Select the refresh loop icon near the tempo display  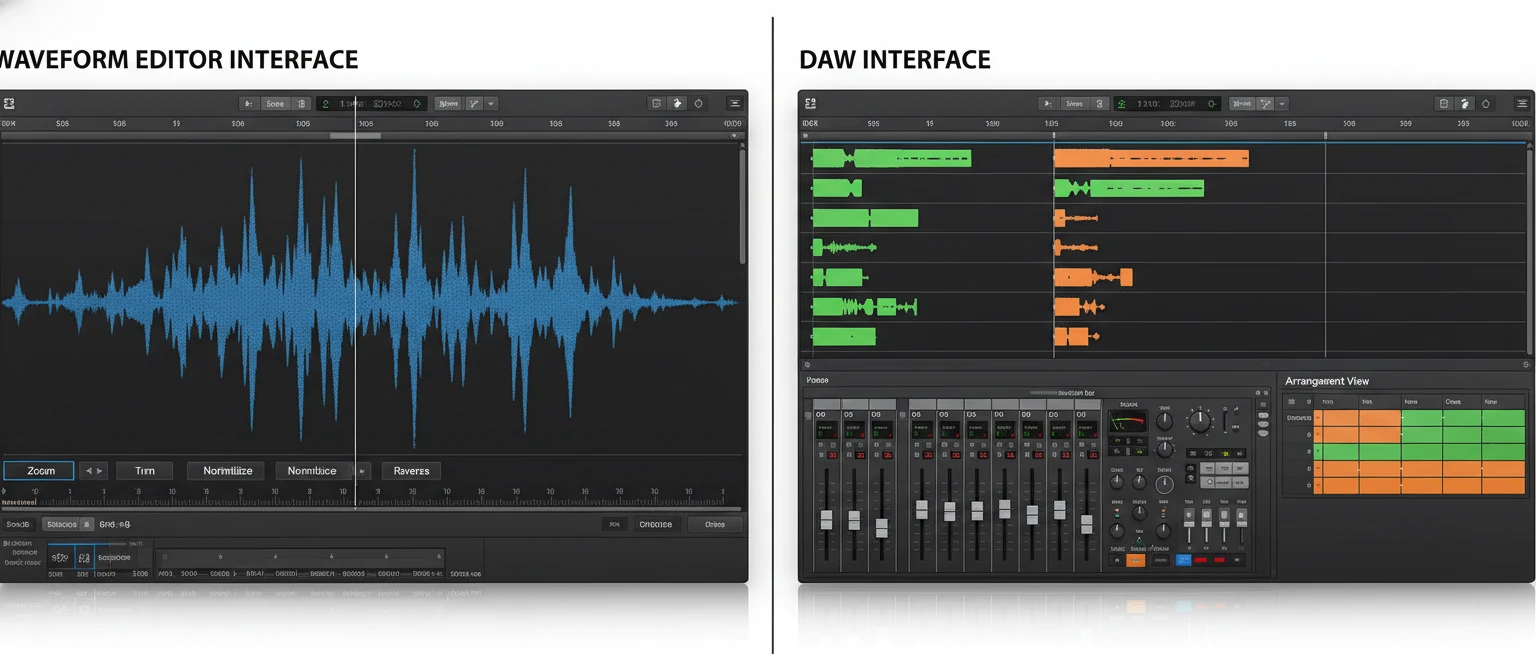[418, 103]
